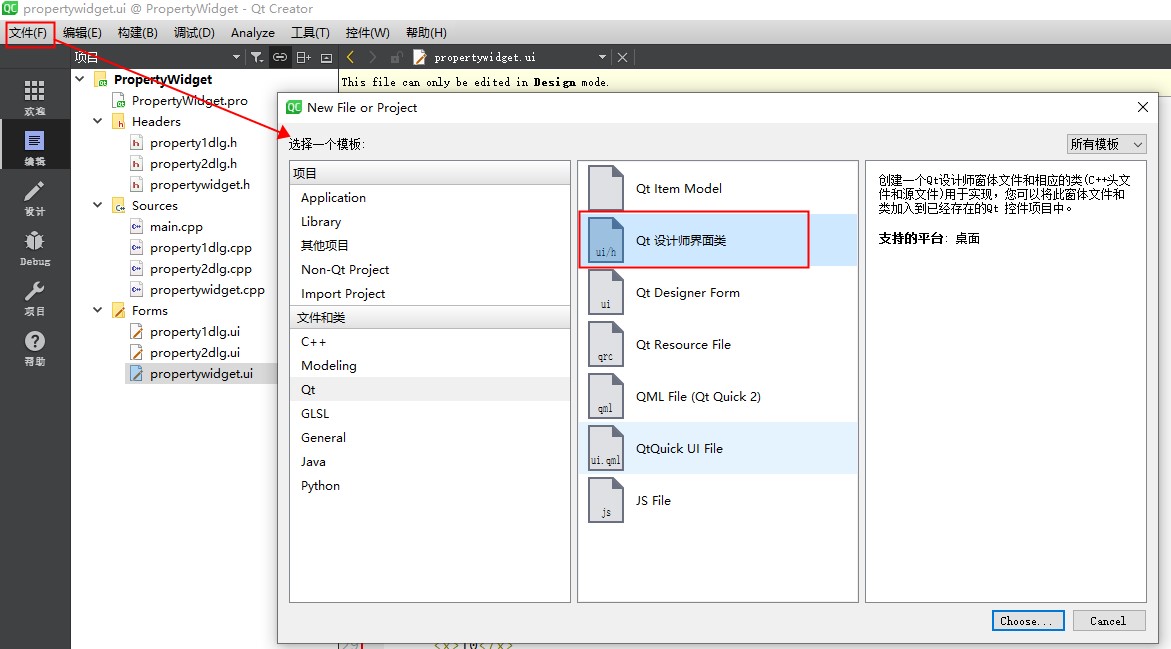Click the split panel icon
1171x649 pixels.
303,57
